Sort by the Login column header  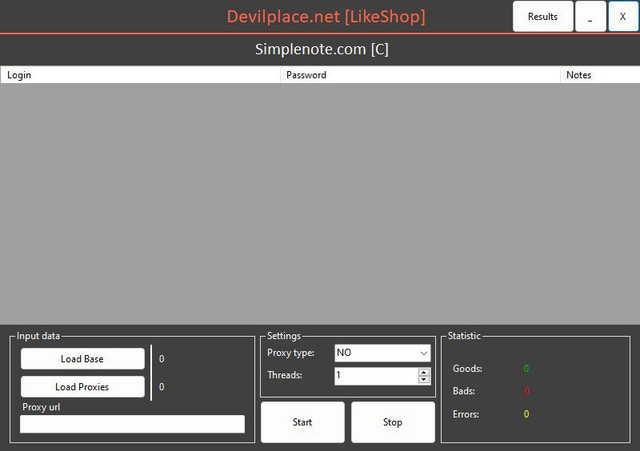coord(140,75)
